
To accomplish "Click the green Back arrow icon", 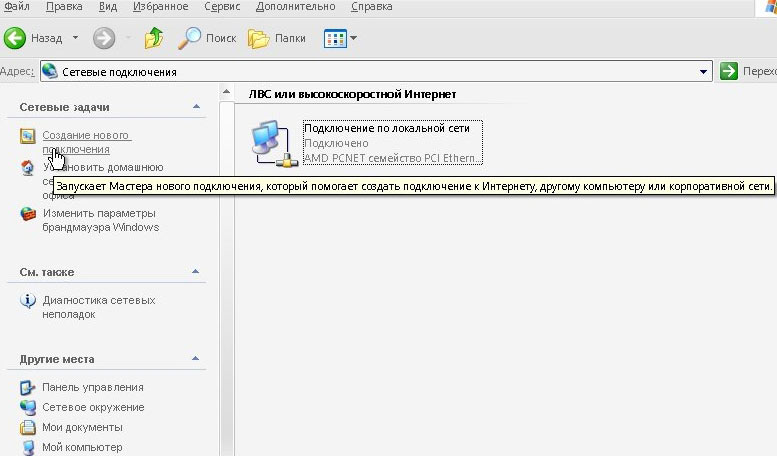I will (15, 39).
